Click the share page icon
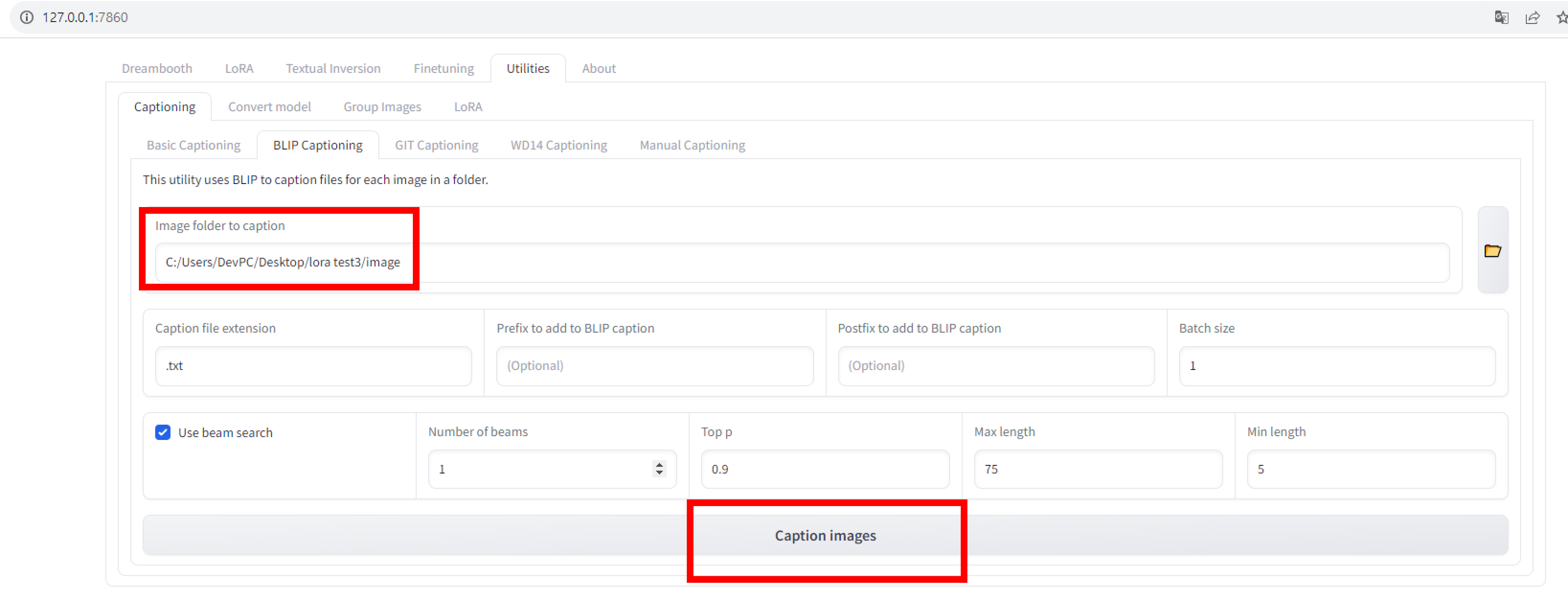 coord(1532,17)
